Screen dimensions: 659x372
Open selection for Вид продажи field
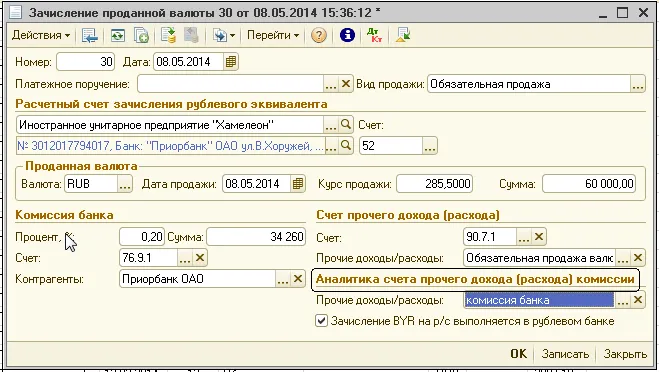[638, 84]
